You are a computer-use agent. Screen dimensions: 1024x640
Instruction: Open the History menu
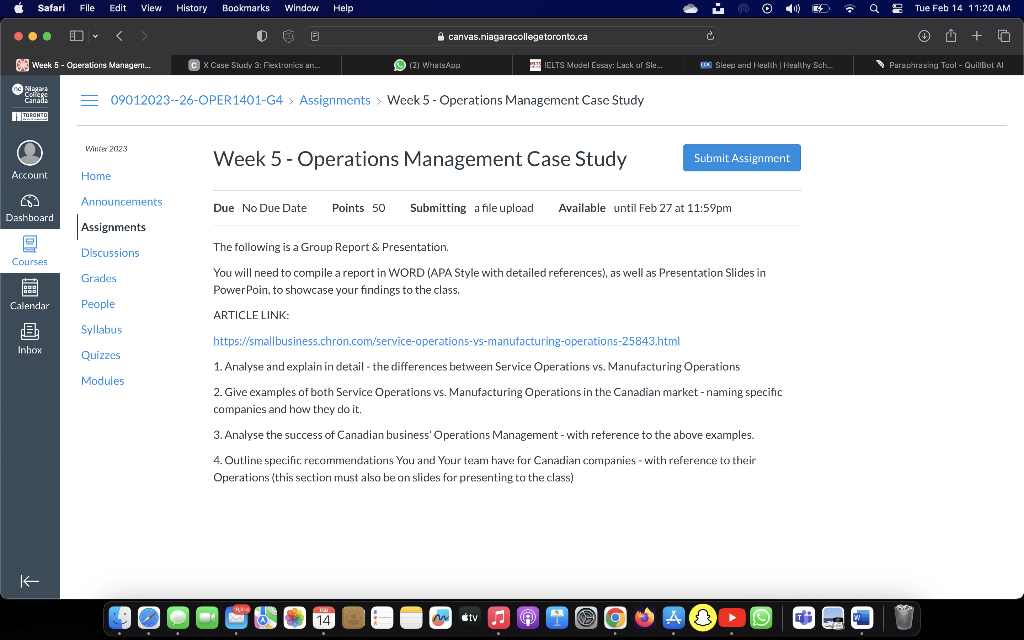[x=191, y=8]
